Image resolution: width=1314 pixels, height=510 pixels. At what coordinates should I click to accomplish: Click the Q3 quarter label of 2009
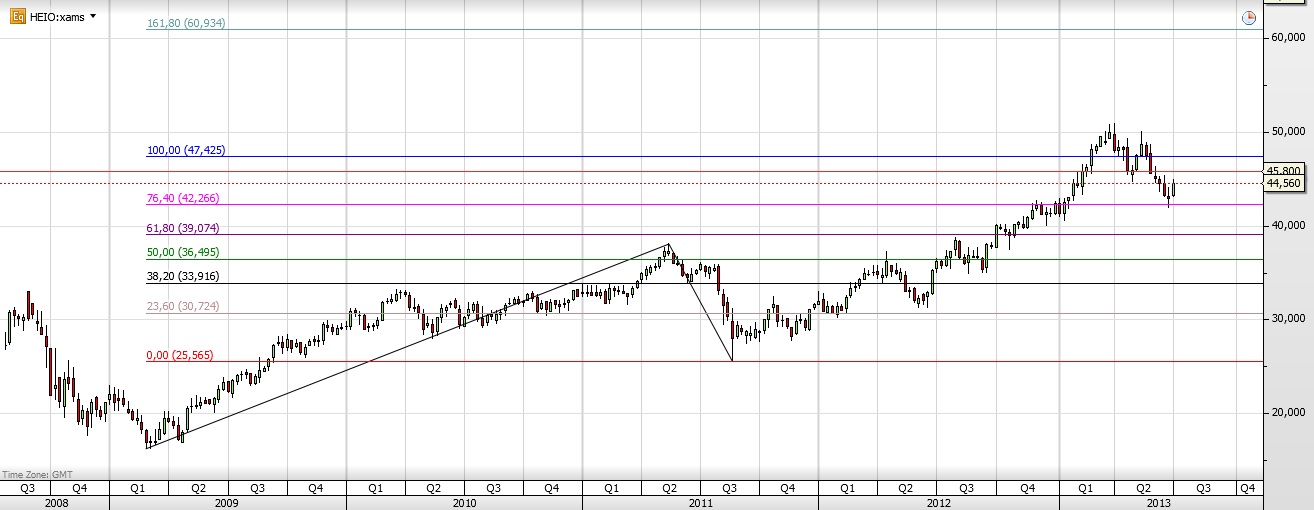tap(257, 488)
